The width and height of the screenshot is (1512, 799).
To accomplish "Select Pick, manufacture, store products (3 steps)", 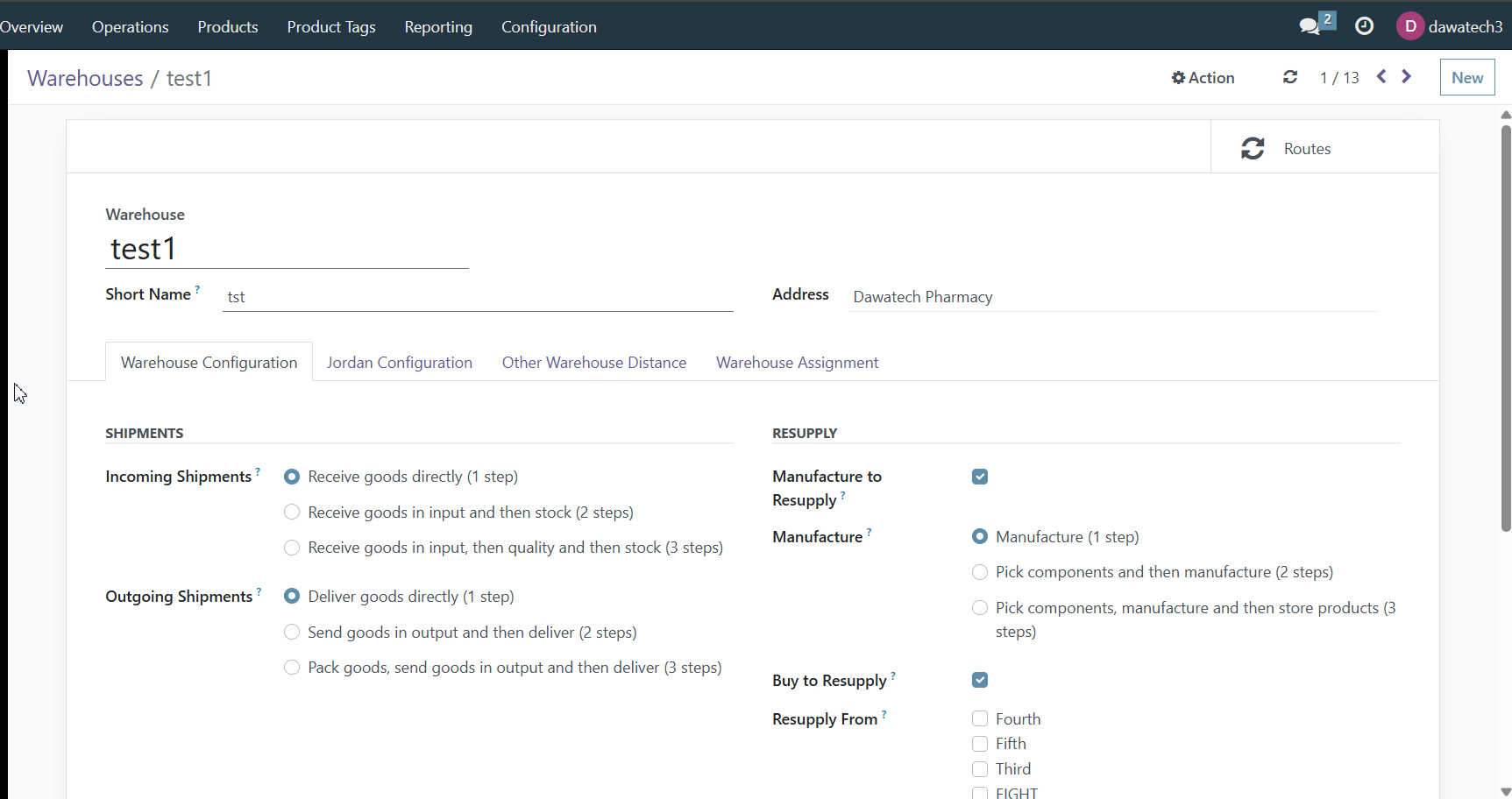I will point(980,608).
